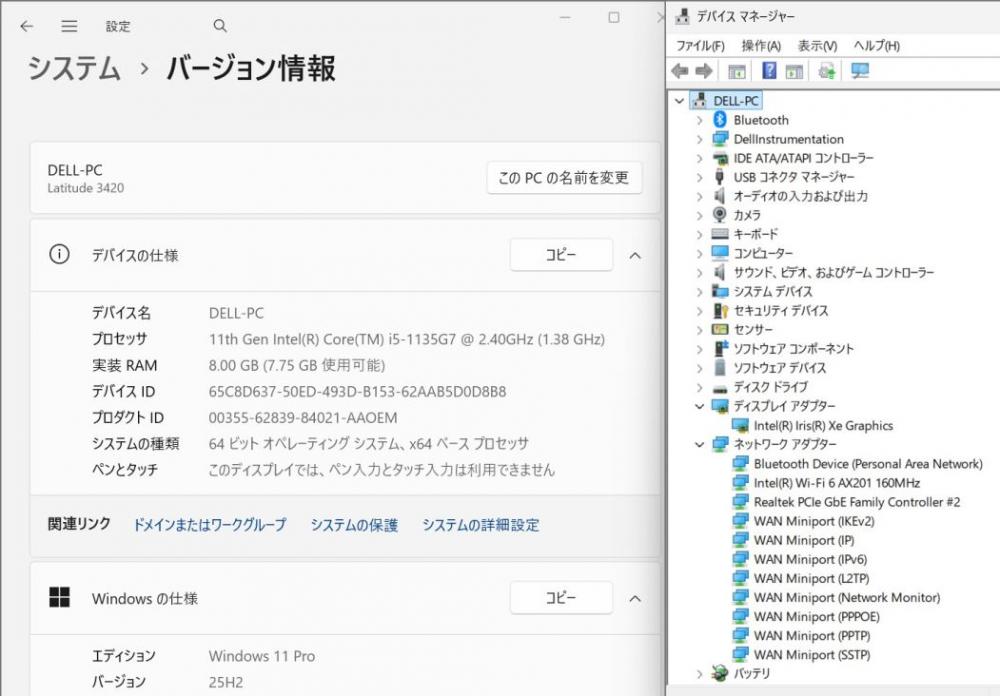The height and width of the screenshot is (696, 1000).
Task: Open the システムの詳細設定 link
Action: [480, 525]
